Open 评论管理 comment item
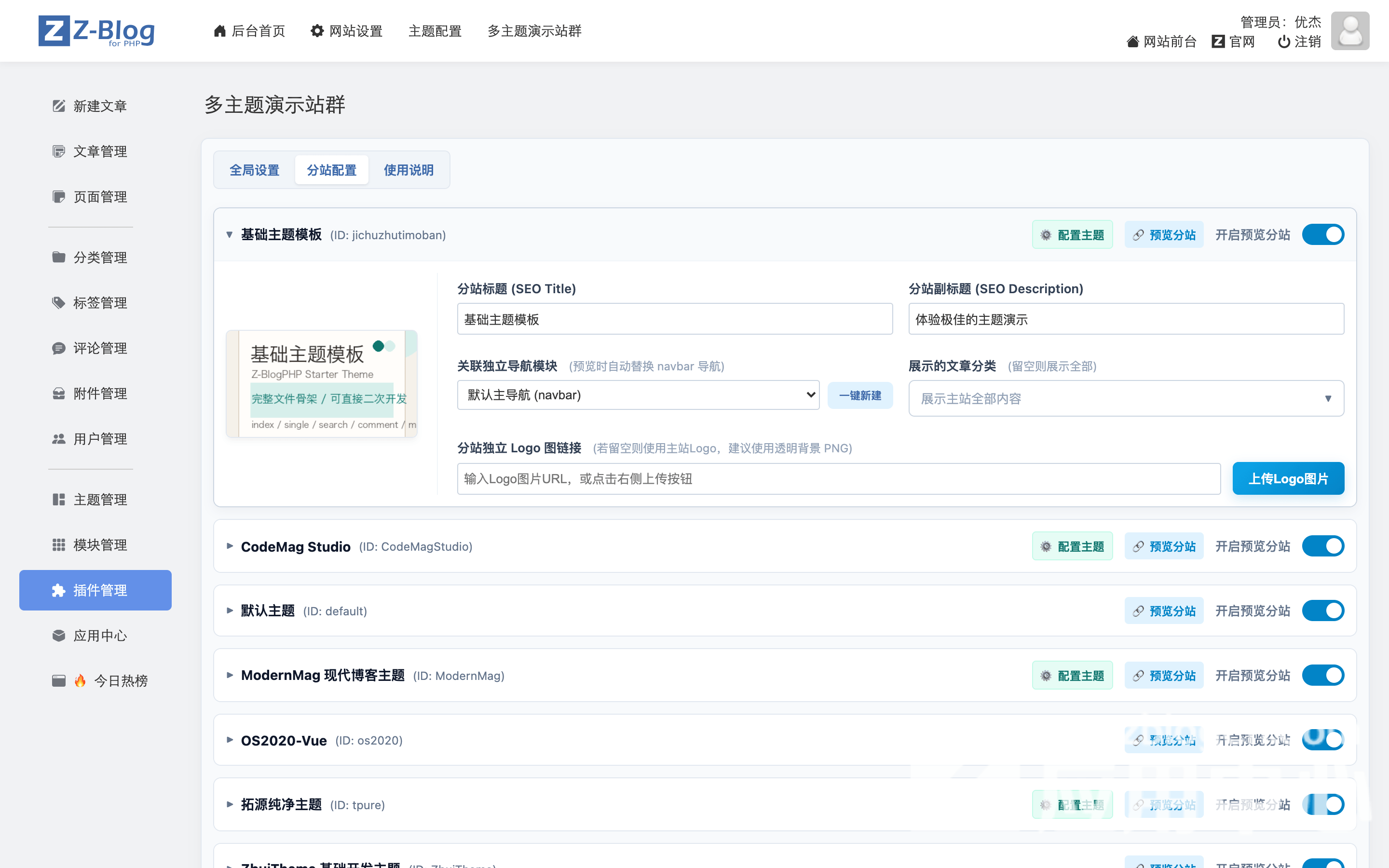This screenshot has height=868, width=1389. pos(95,348)
